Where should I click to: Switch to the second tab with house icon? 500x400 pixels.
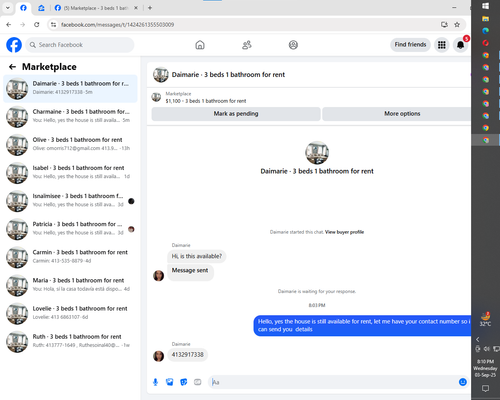[41, 8]
